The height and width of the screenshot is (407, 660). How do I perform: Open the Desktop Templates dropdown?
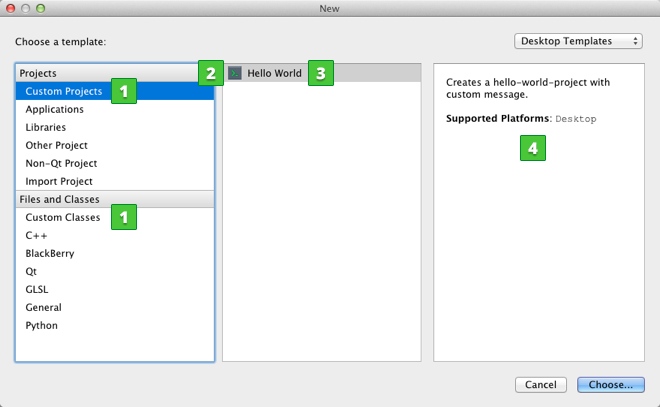pos(578,41)
